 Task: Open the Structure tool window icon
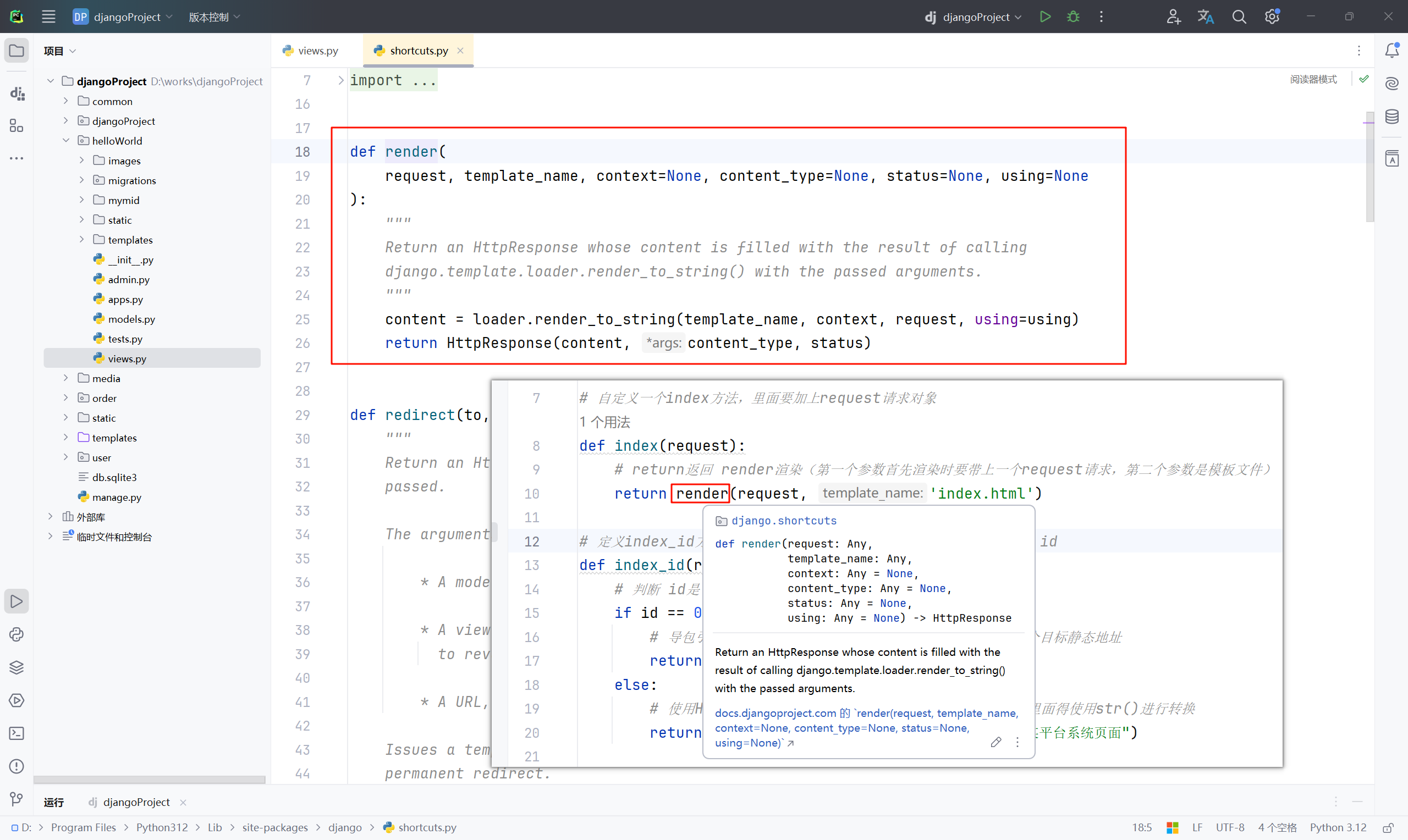point(16,126)
